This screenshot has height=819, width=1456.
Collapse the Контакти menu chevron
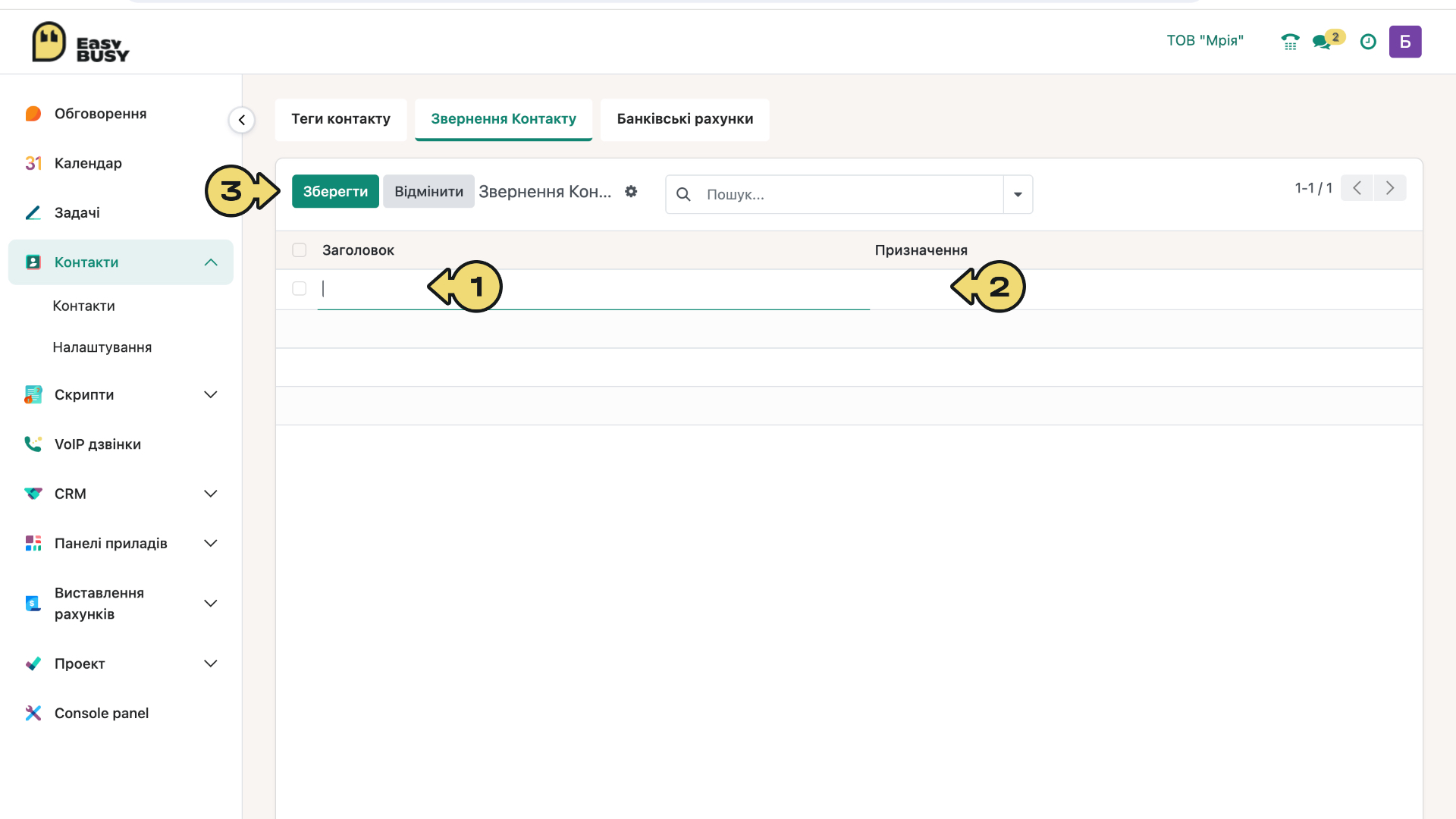(x=211, y=262)
